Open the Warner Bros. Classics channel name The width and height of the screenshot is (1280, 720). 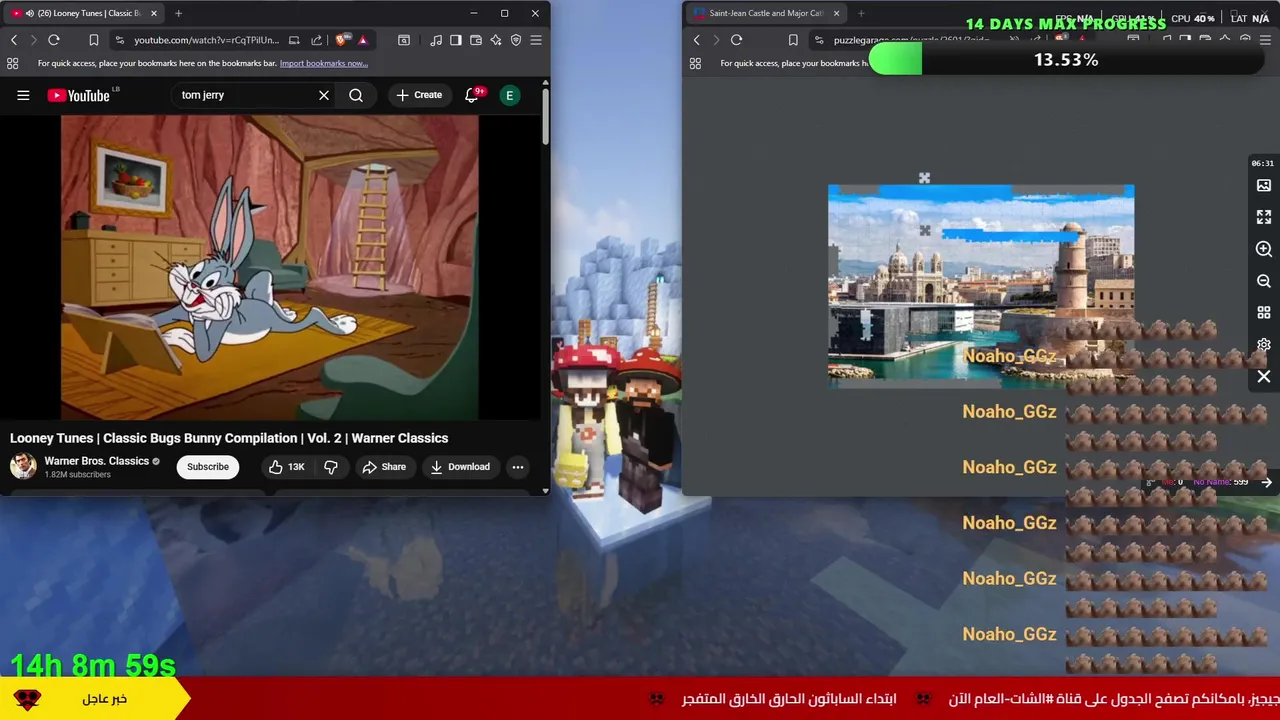pyautogui.click(x=96, y=461)
